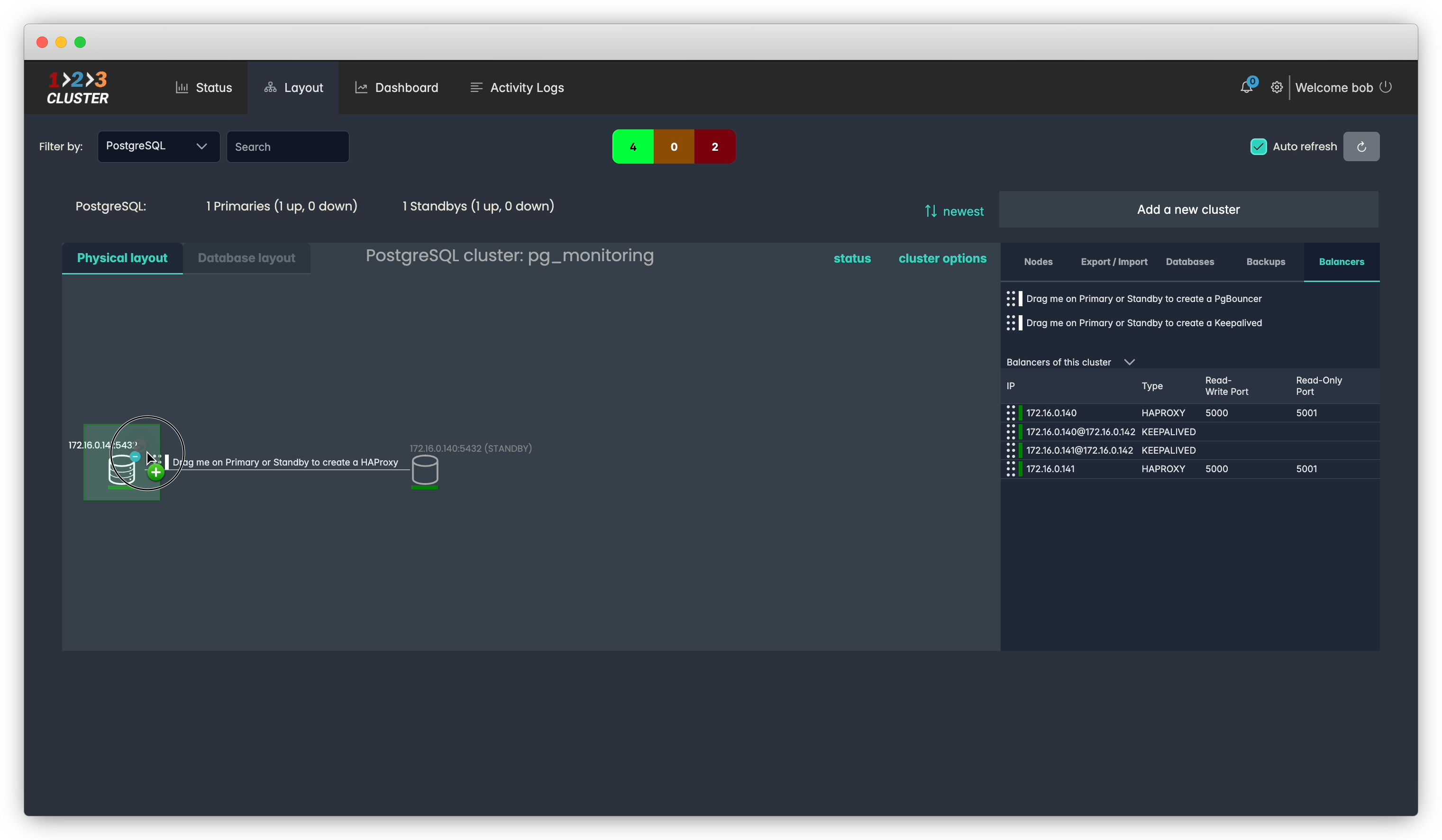Click drag handle of 172.16.0.141 HAPROXY row
Screen dimensions: 1442x840
(x=1011, y=469)
